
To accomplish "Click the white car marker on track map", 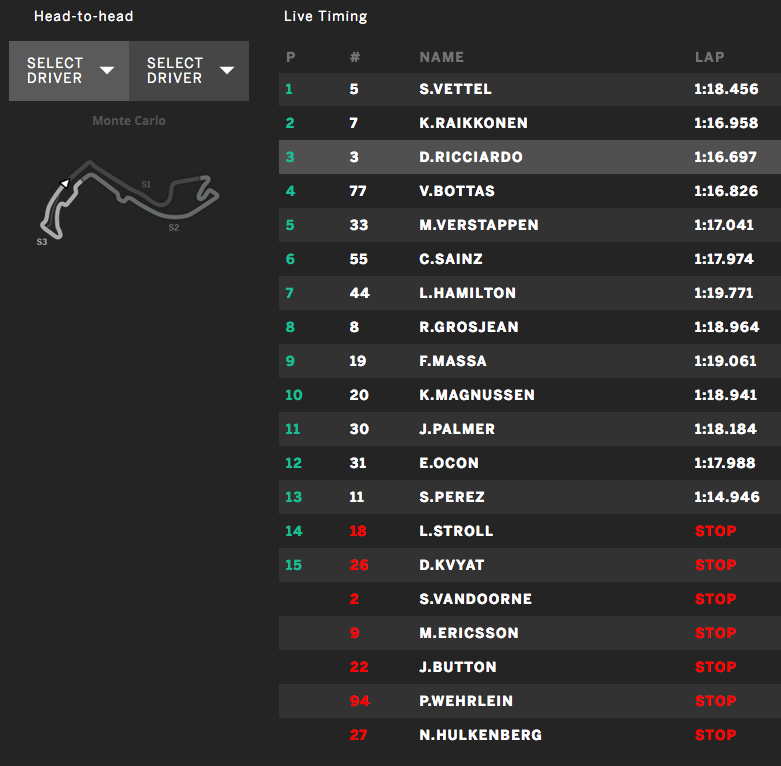I will pos(64,183).
